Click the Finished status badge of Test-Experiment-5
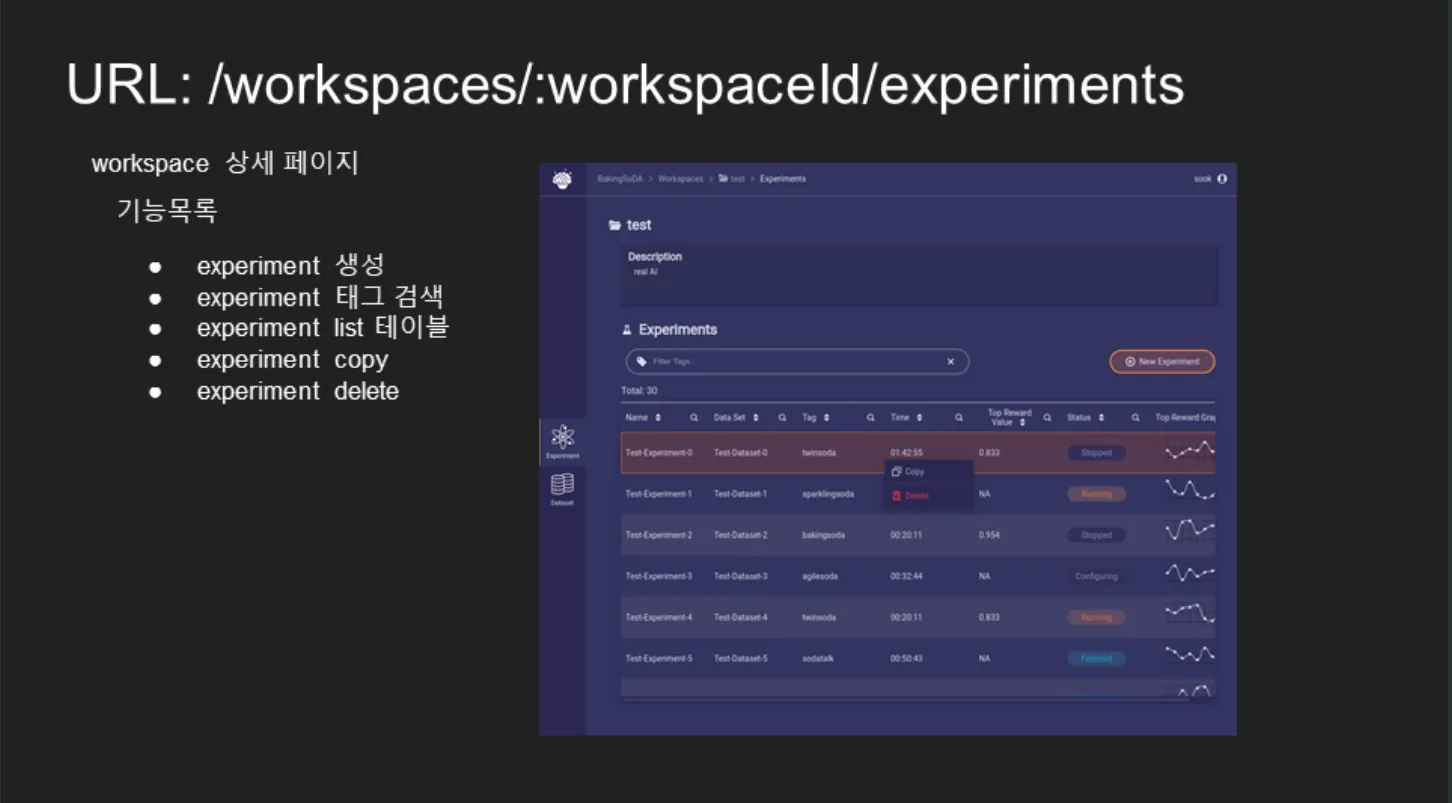Image resolution: width=1452 pixels, height=803 pixels. [1096, 659]
